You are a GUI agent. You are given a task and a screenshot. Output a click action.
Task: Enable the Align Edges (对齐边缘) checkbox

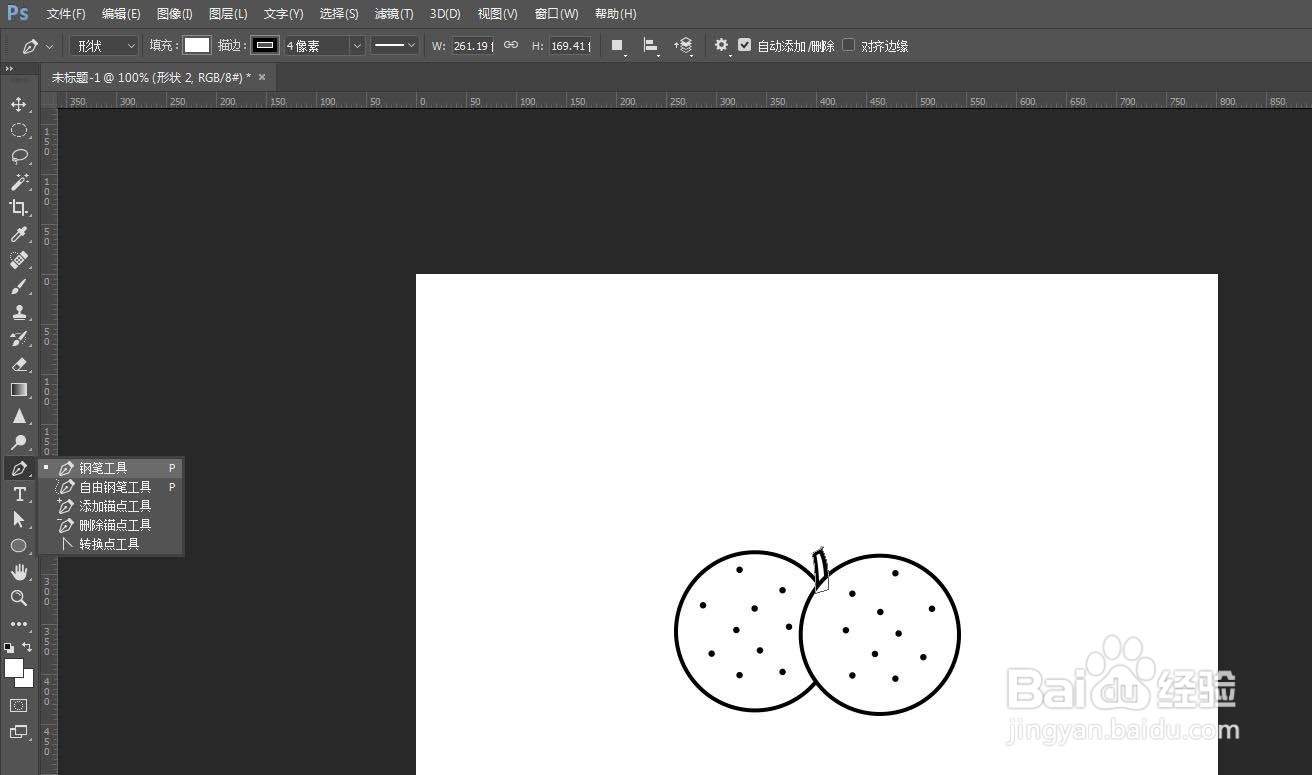point(849,45)
